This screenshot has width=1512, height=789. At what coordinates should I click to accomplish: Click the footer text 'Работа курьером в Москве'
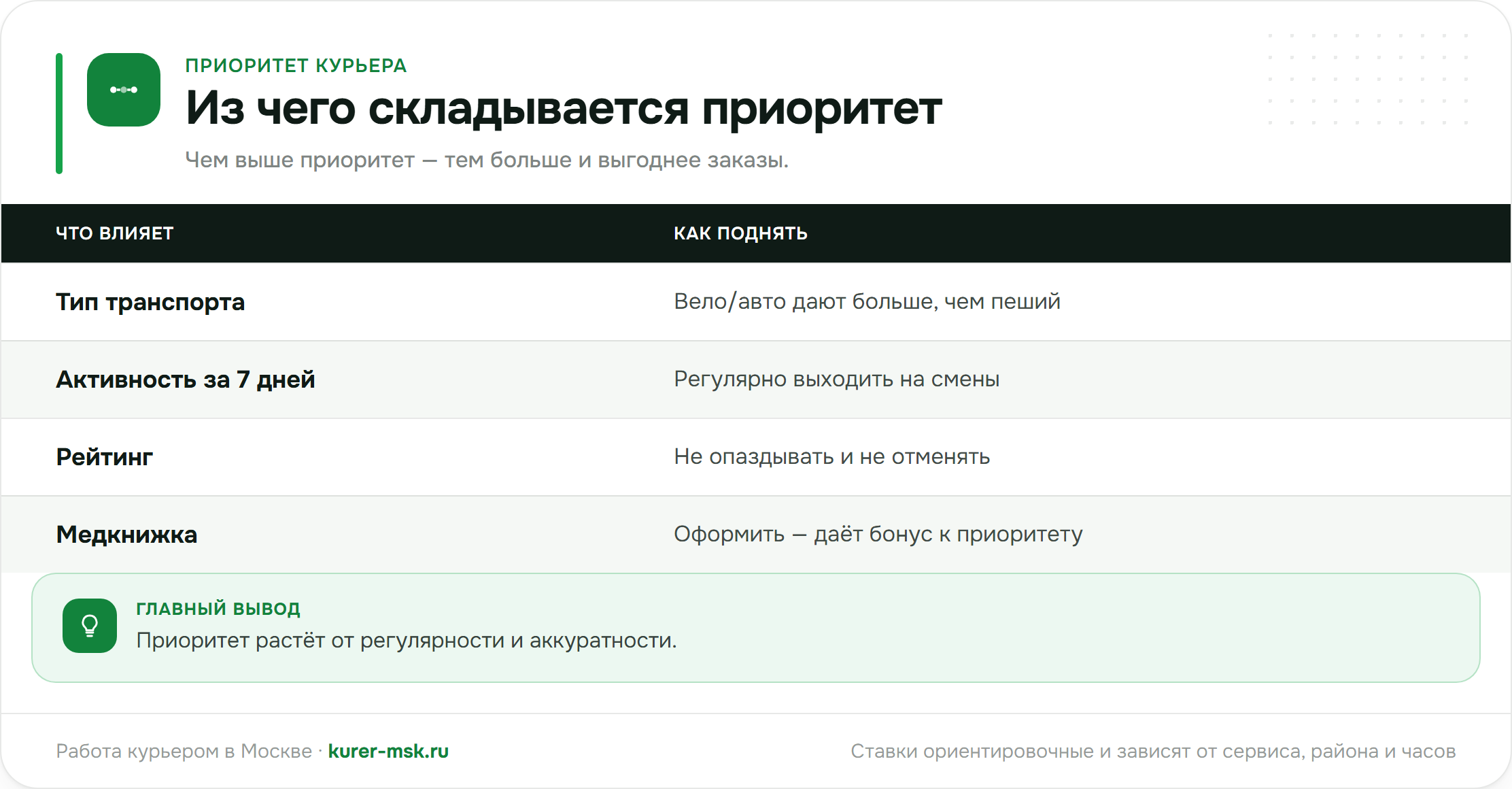pos(184,751)
